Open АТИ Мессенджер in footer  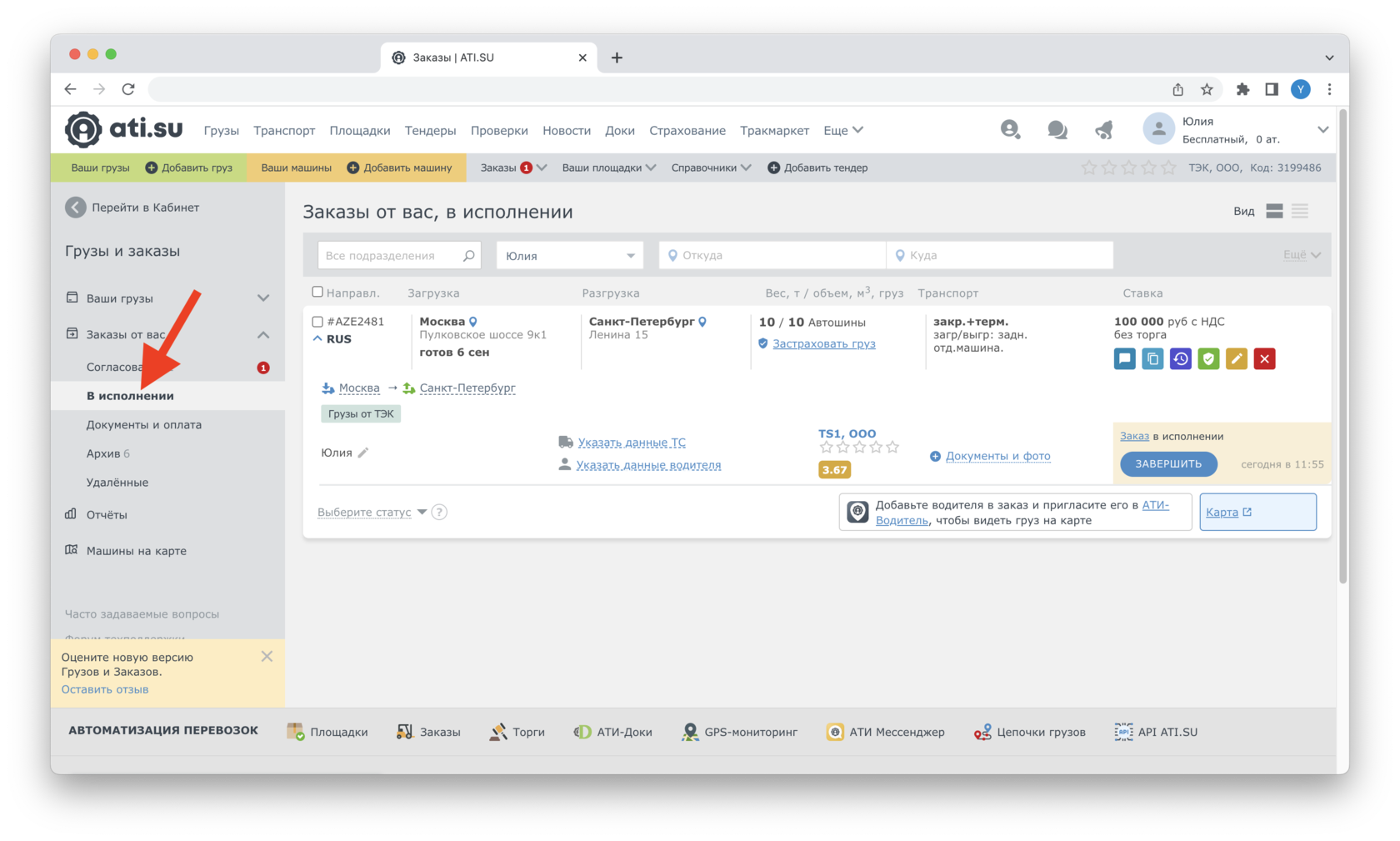pyautogui.click(x=886, y=732)
